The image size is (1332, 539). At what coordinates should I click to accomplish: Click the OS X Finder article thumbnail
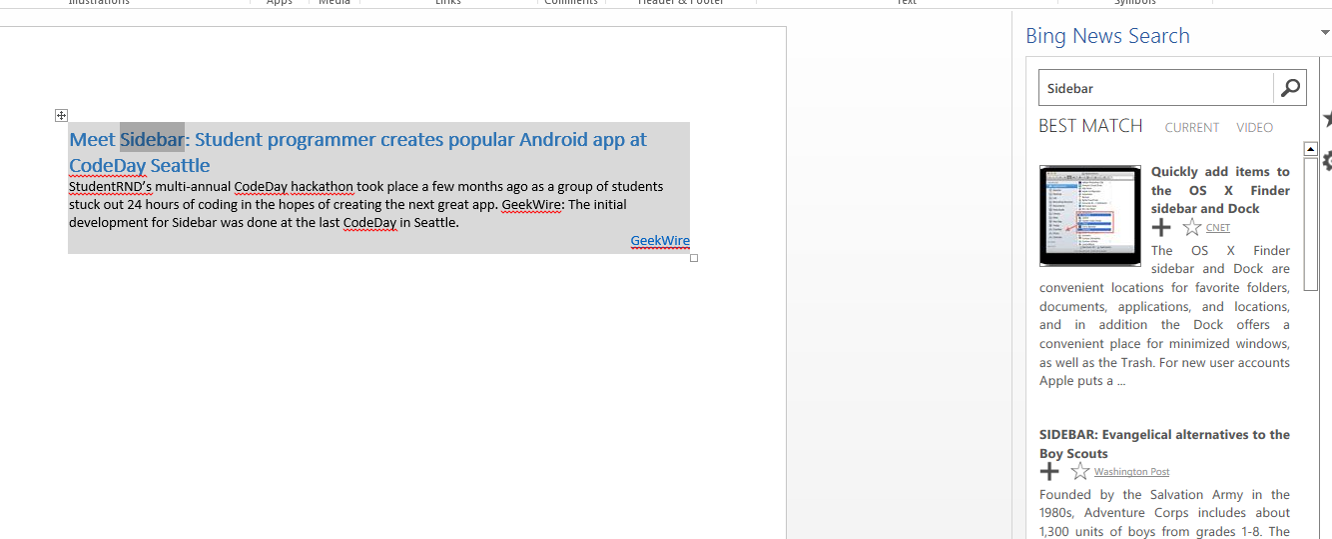point(1090,216)
